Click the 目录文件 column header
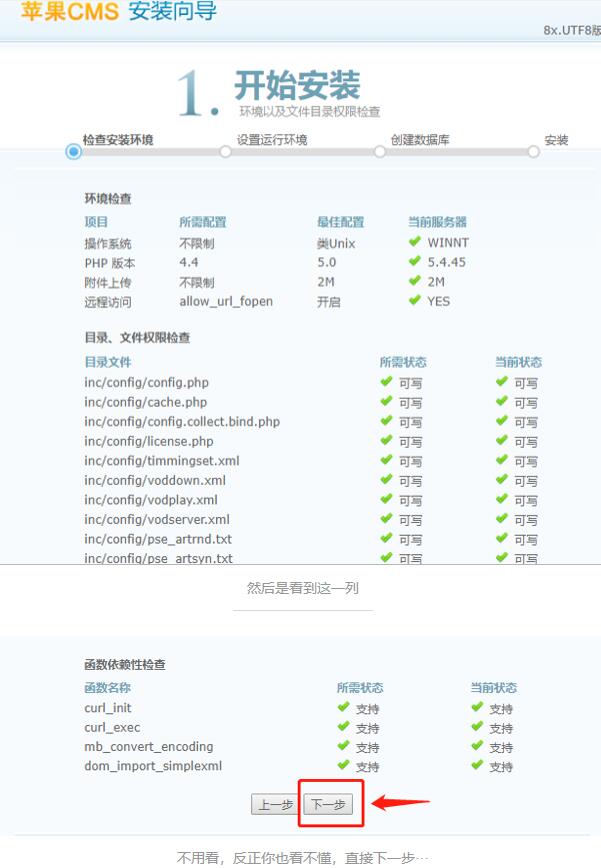The width and height of the screenshot is (601, 868). 108,362
